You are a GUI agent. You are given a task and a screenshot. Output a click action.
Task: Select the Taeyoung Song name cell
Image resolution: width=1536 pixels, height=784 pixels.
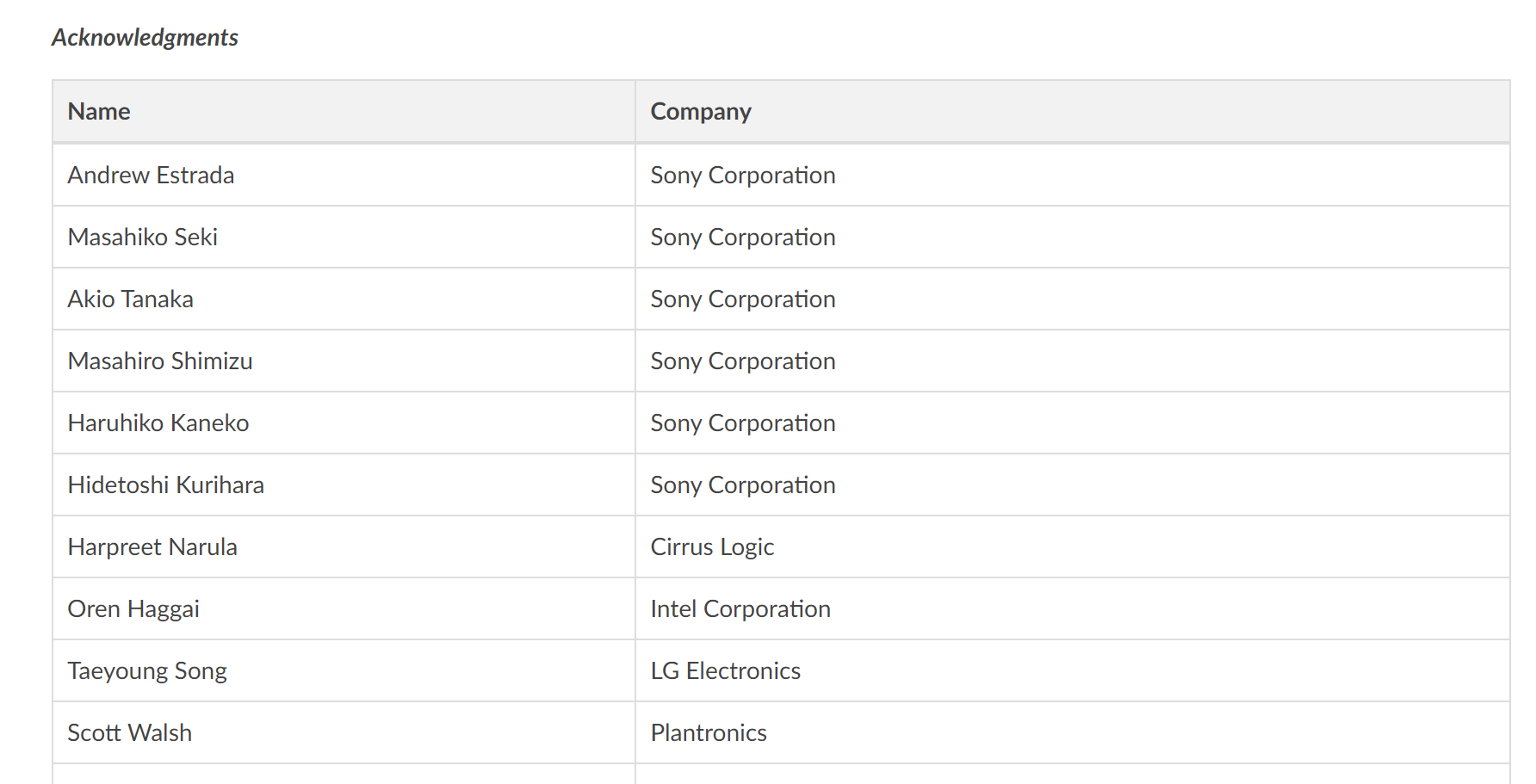146,671
